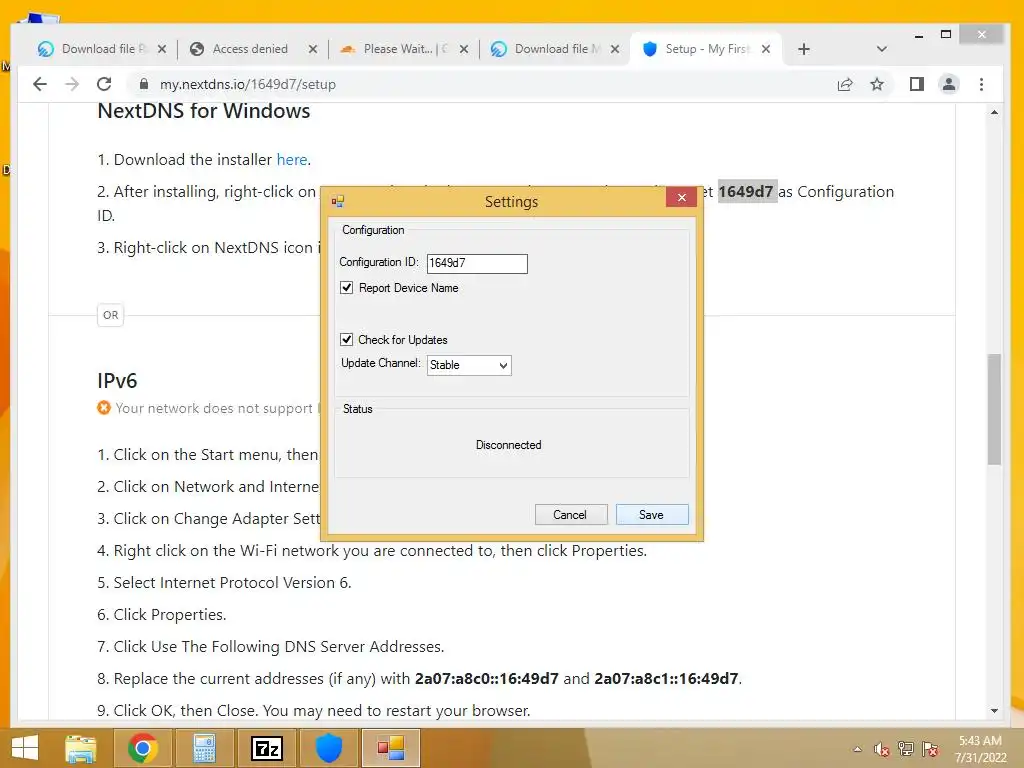Click Cancel in the Settings dialog

coord(571,515)
